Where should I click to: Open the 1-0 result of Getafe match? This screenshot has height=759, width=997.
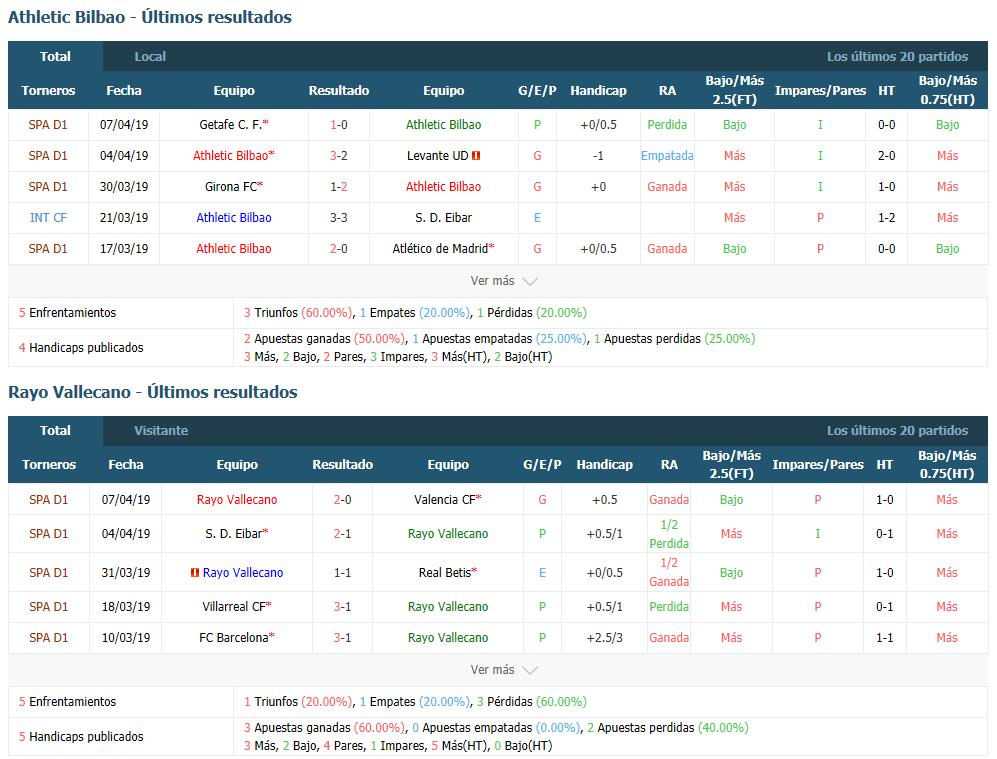pyautogui.click(x=339, y=125)
